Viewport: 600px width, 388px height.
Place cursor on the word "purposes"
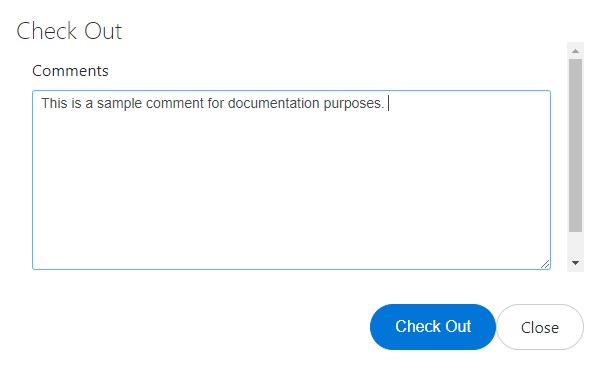click(352, 104)
